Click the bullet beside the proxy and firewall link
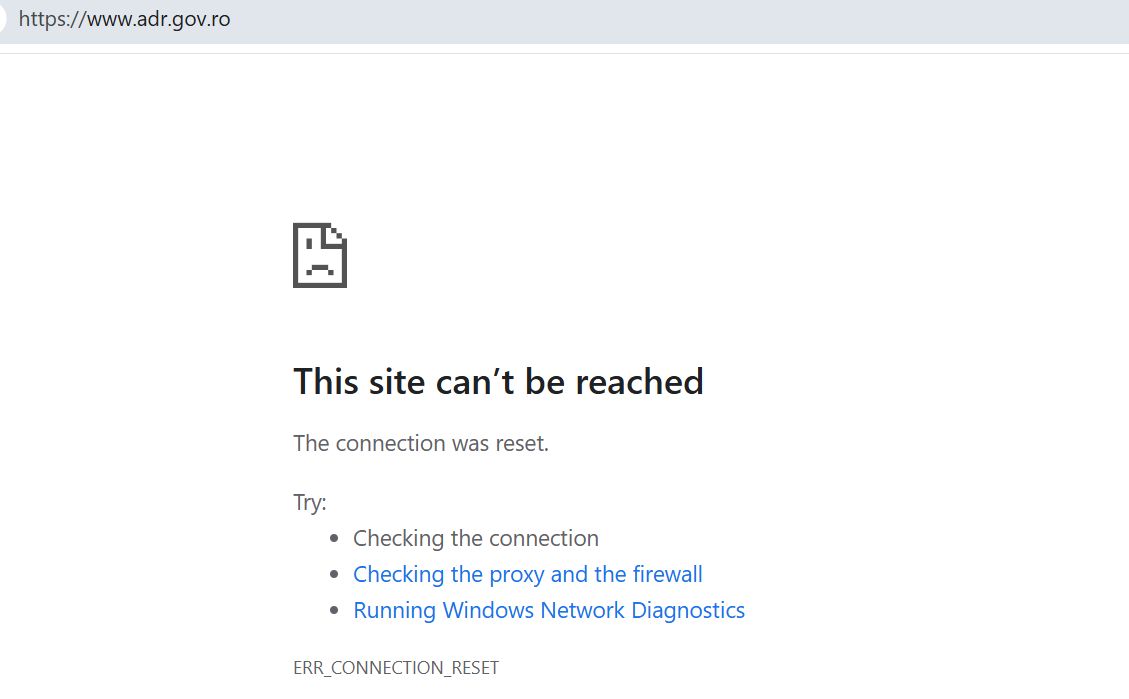Viewport: 1129px width, 699px height. 334,574
